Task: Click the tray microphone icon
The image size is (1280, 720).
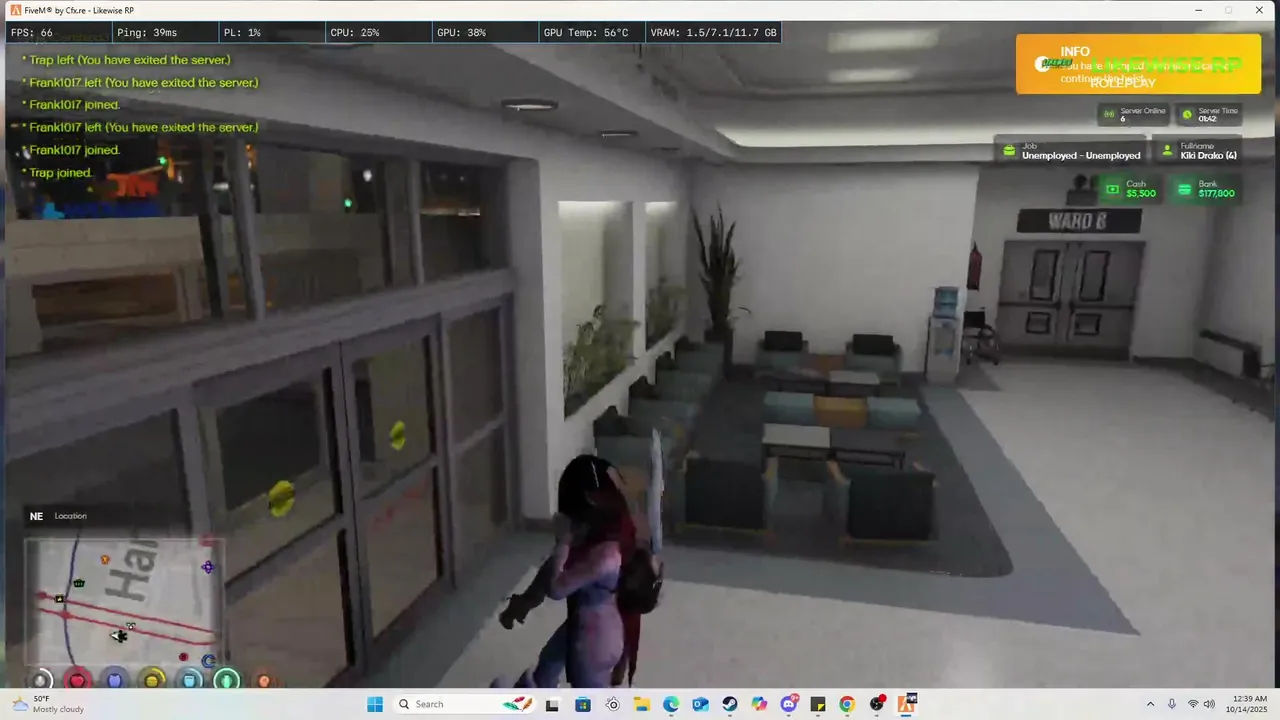Action: [x=1171, y=704]
